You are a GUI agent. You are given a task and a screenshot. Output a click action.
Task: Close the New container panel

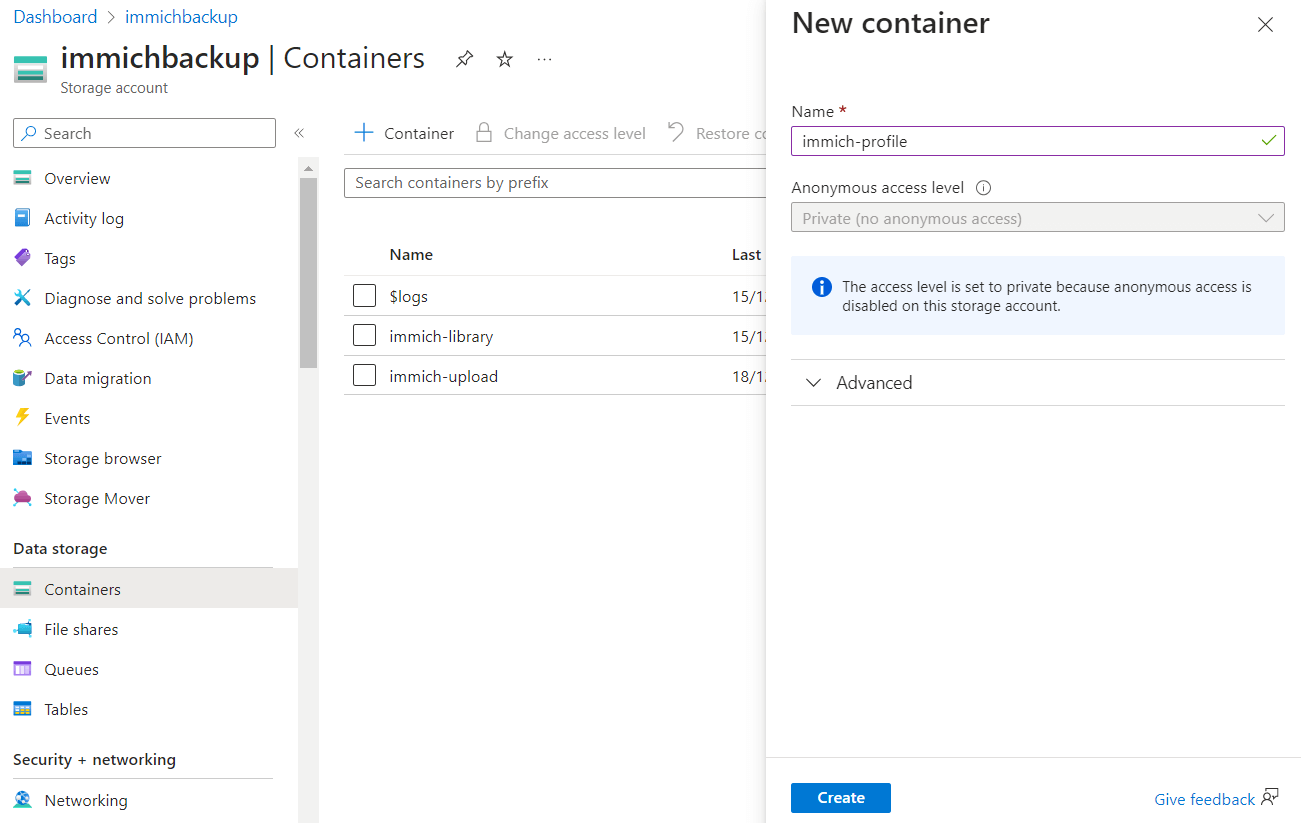(x=1265, y=25)
